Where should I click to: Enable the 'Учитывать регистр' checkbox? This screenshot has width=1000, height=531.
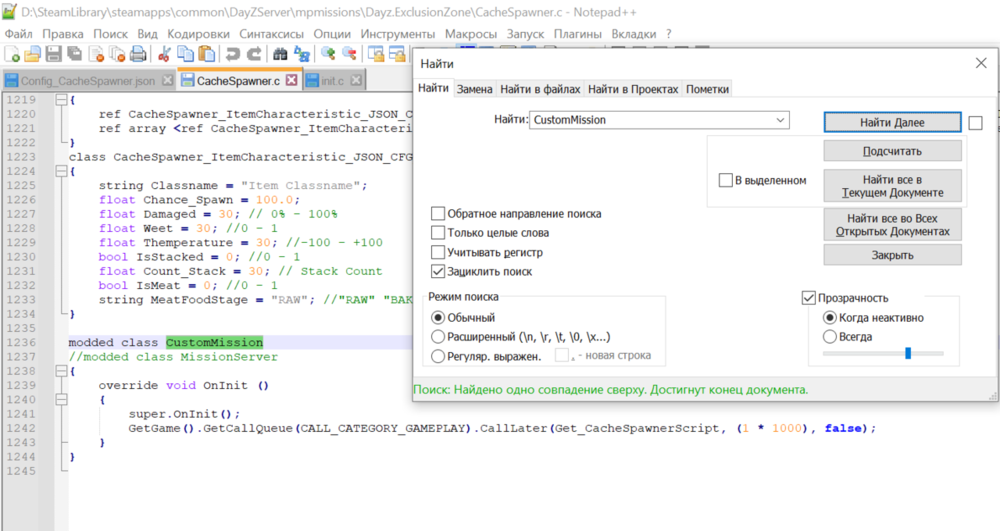coord(438,252)
